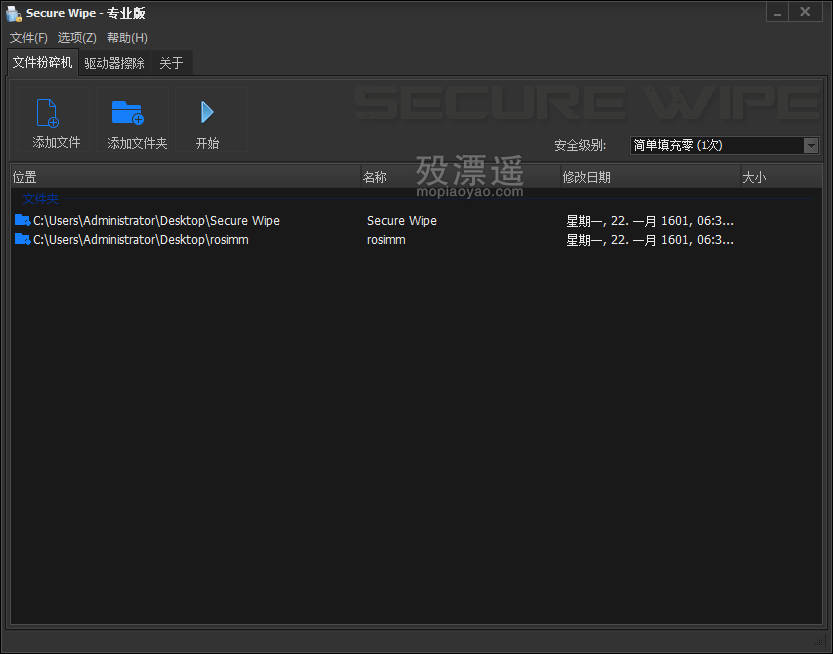Minimize the Secure Wipe window
The image size is (833, 654).
[777, 12]
